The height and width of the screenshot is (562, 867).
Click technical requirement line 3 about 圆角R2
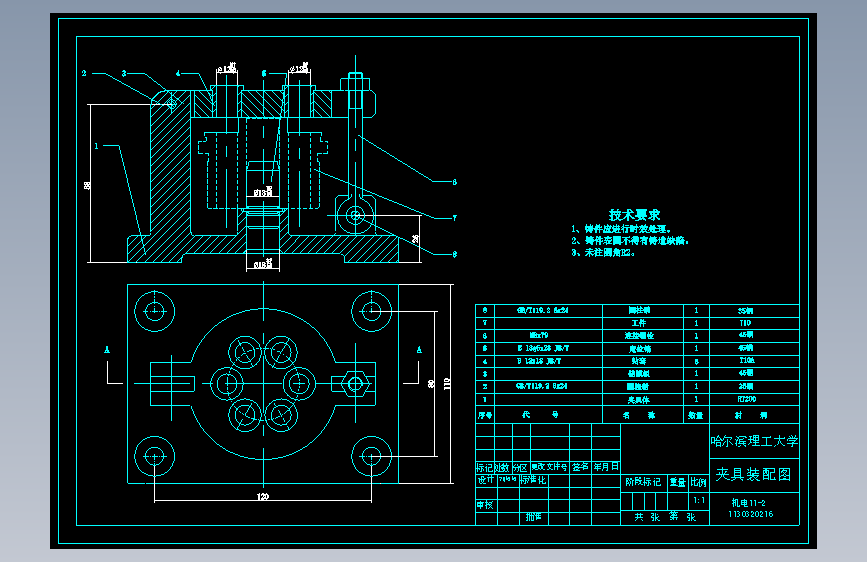(x=603, y=253)
